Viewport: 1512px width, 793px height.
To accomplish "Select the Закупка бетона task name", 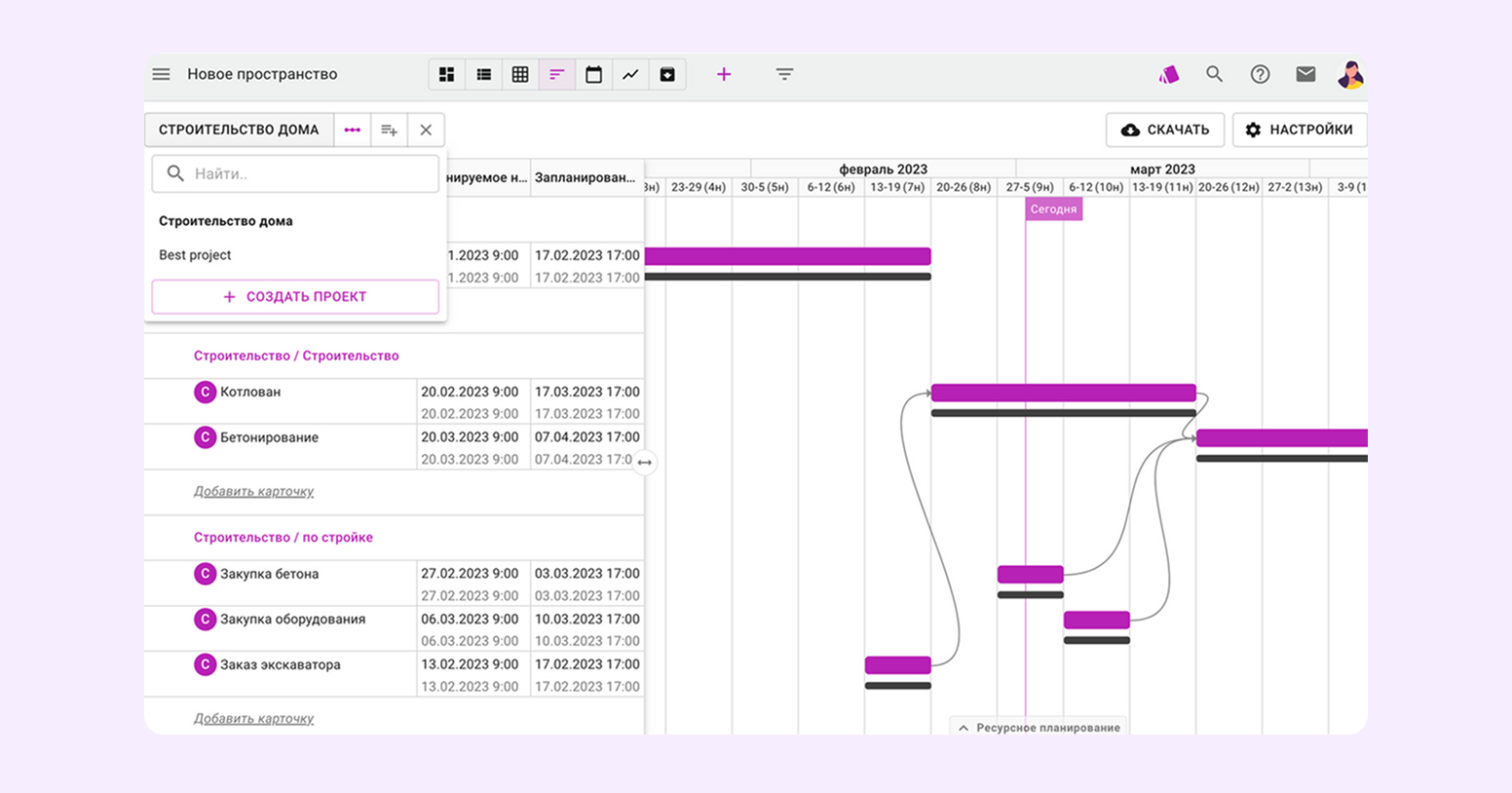I will 269,574.
